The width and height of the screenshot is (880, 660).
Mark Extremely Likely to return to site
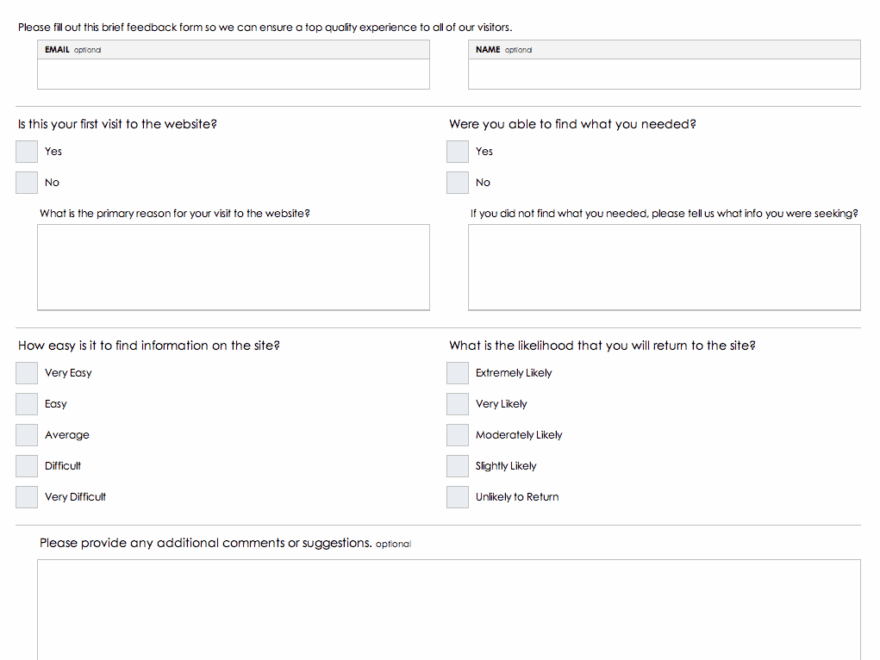pos(457,372)
